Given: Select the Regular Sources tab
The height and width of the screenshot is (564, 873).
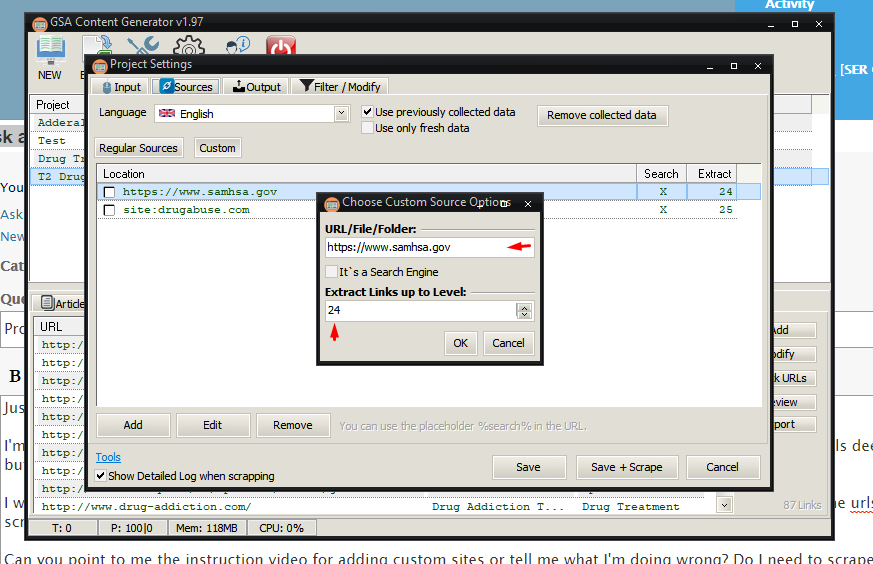Looking at the screenshot, I should pyautogui.click(x=138, y=148).
